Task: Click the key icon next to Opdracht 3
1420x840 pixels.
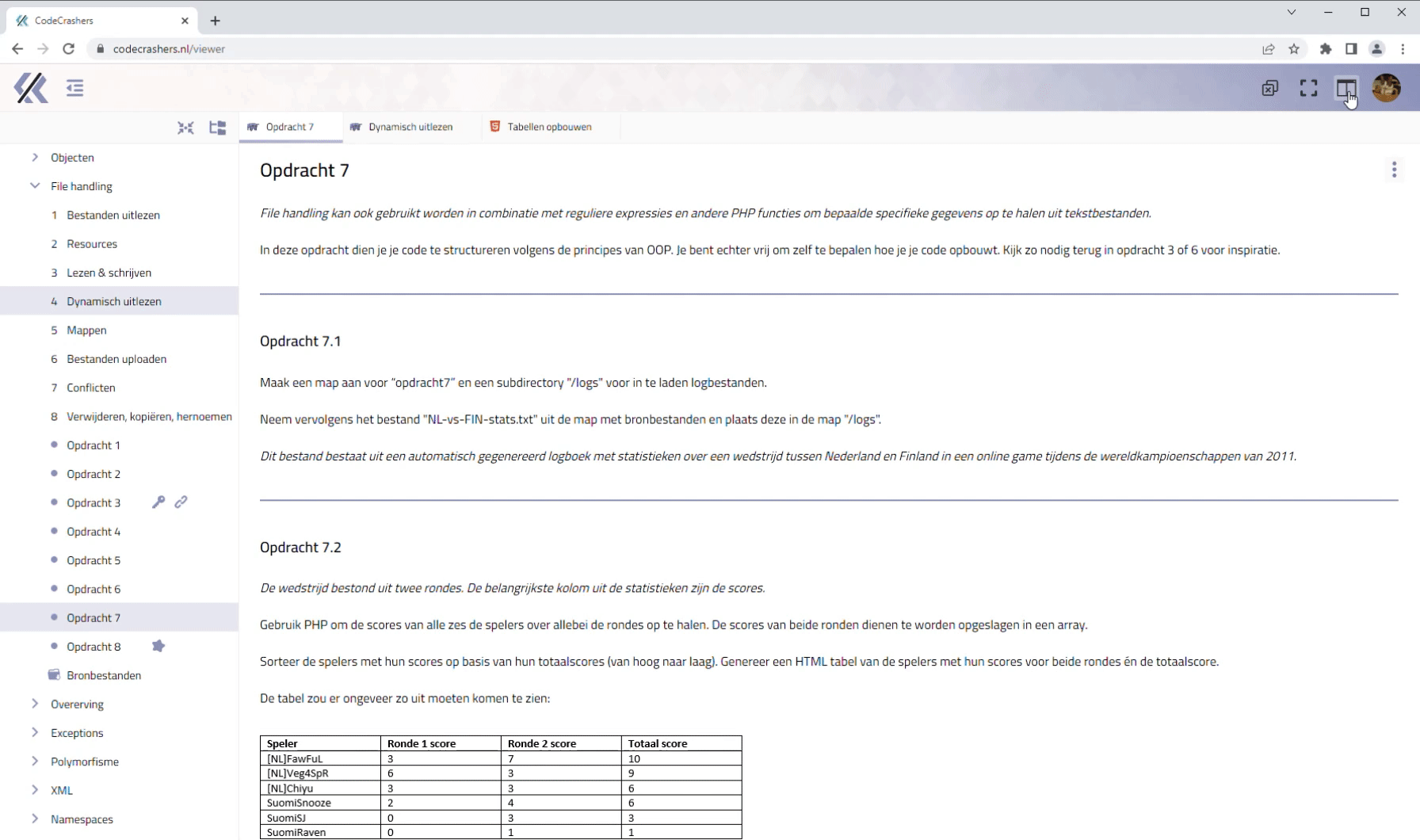Action: pyautogui.click(x=158, y=502)
